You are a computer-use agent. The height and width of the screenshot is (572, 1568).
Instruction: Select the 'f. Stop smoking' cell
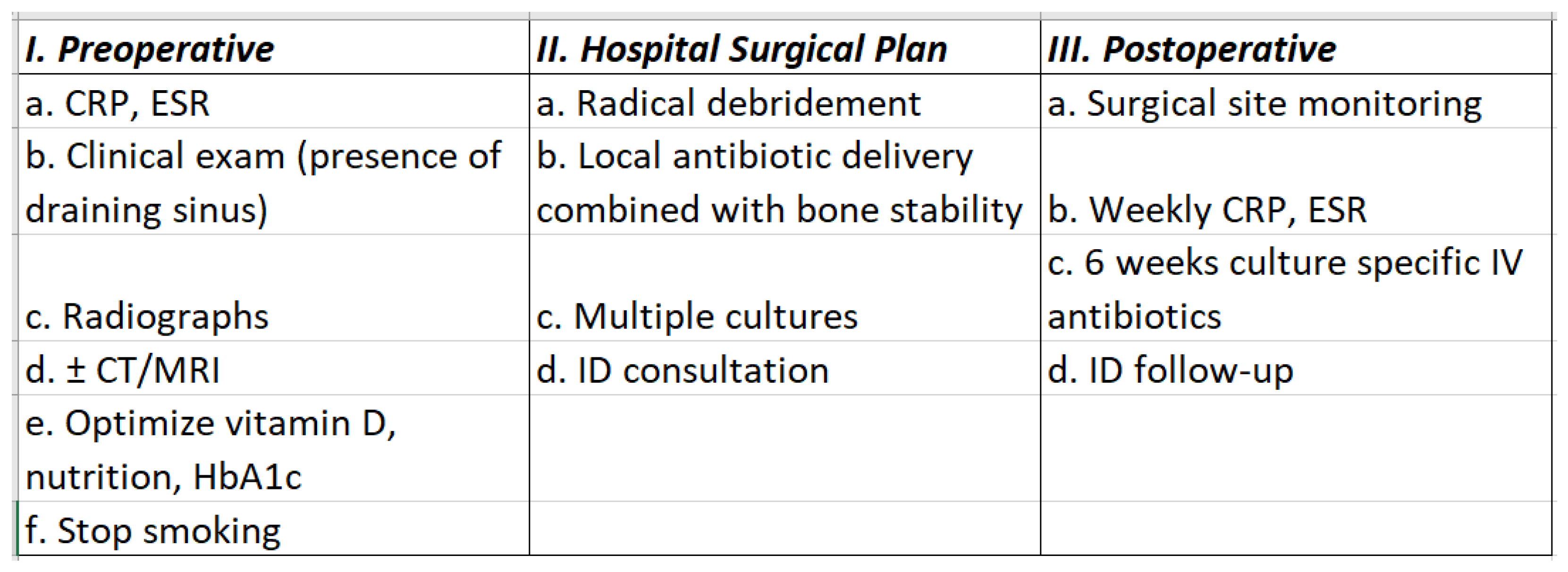[273, 529]
